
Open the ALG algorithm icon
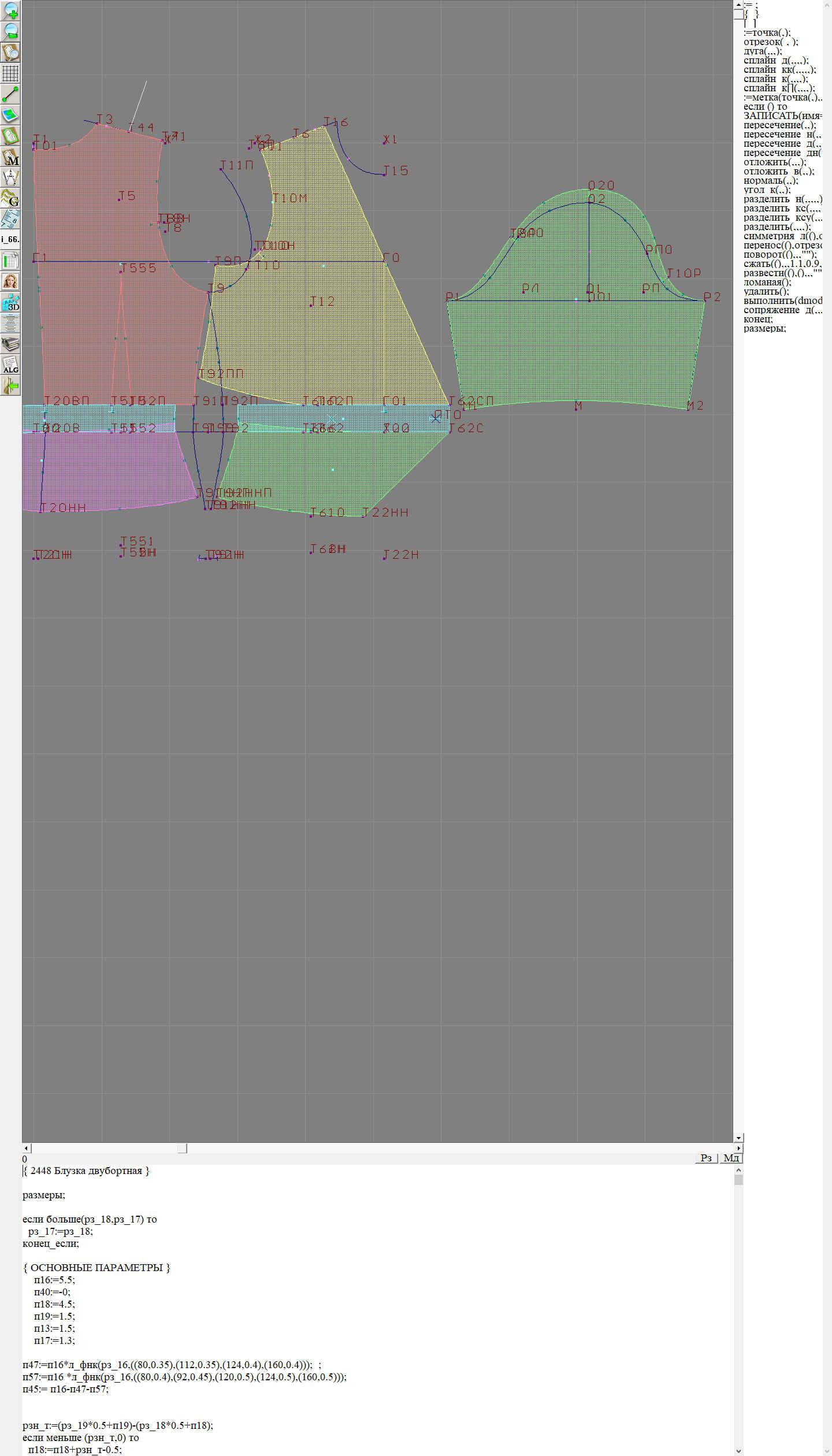tap(10, 365)
